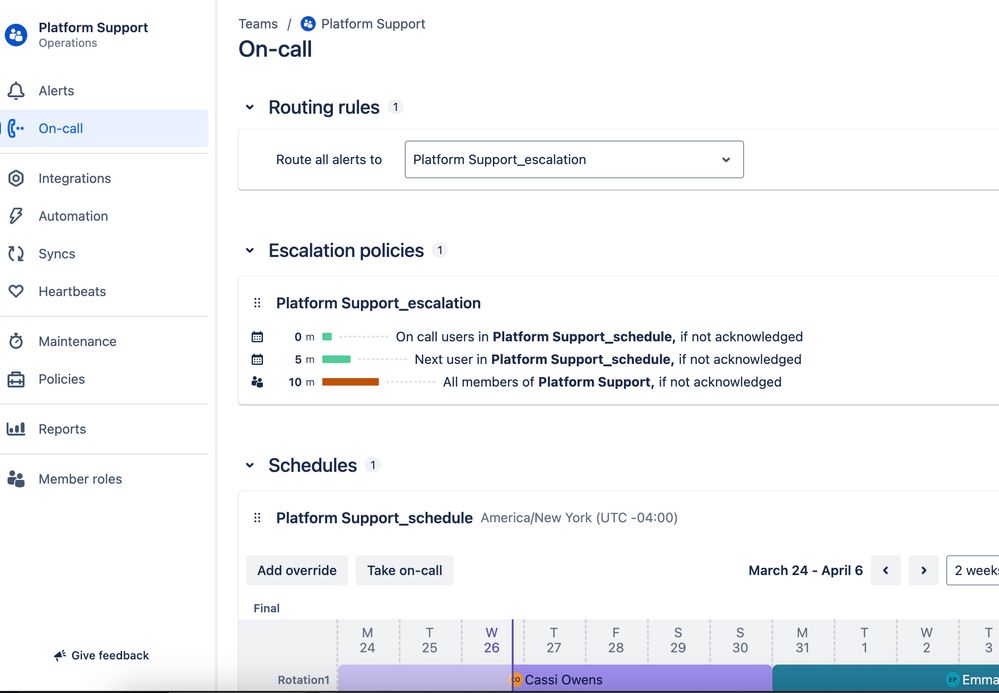Click the Reports bar chart icon
999x693 pixels.
(16, 429)
